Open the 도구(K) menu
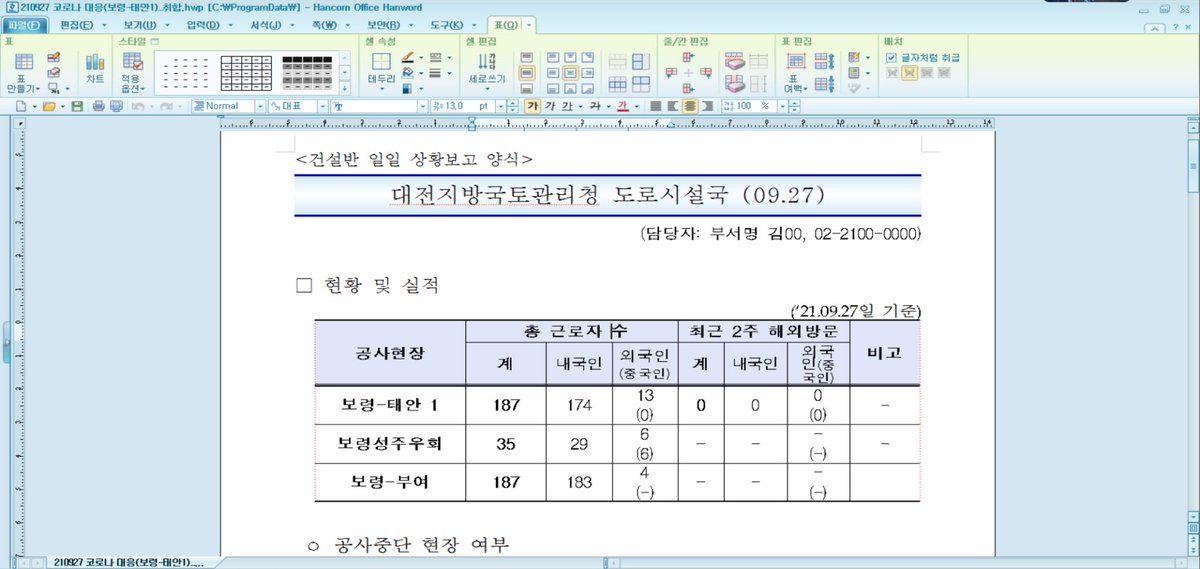This screenshot has height=569, width=1200. point(446,23)
